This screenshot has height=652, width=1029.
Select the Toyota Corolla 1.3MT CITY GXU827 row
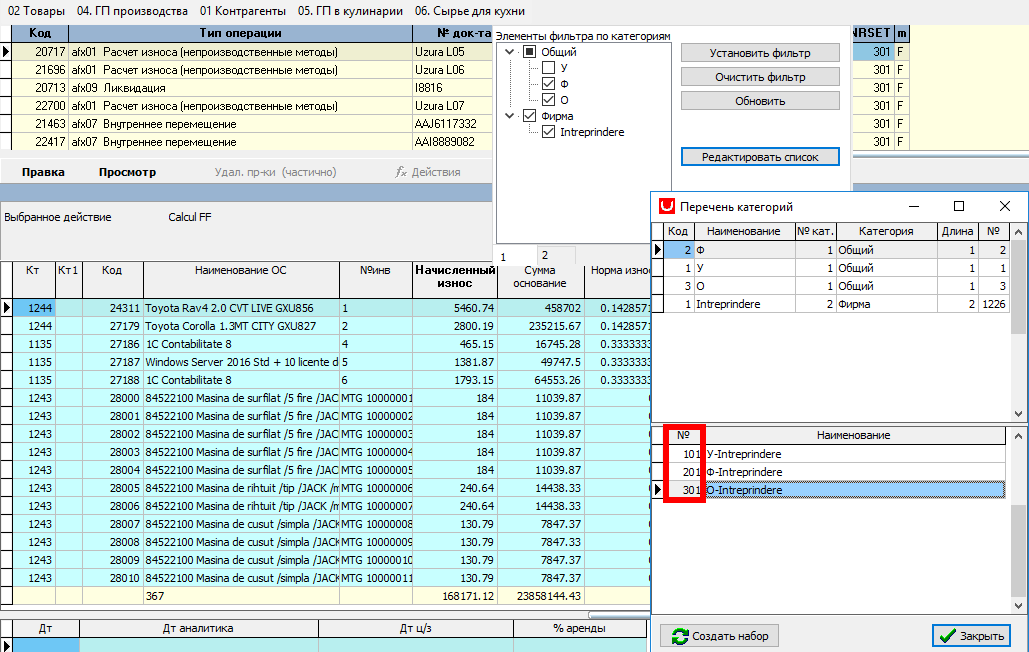pyautogui.click(x=331, y=326)
